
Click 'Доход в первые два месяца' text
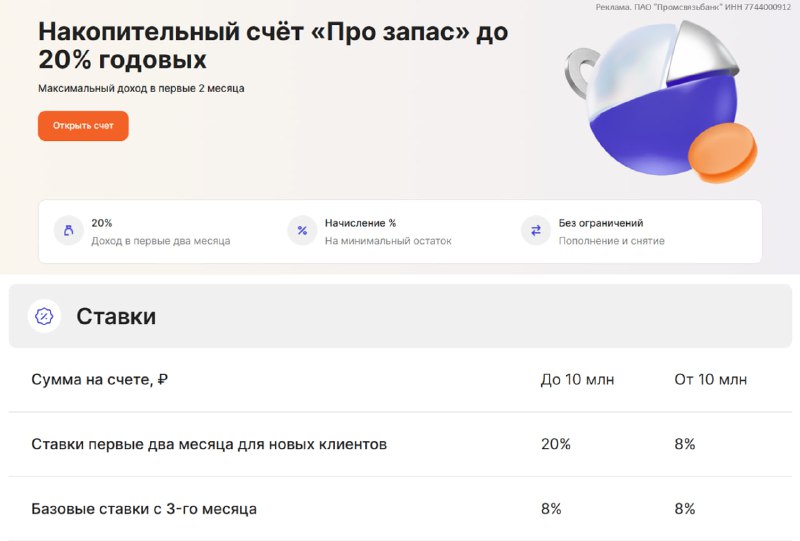(x=161, y=241)
